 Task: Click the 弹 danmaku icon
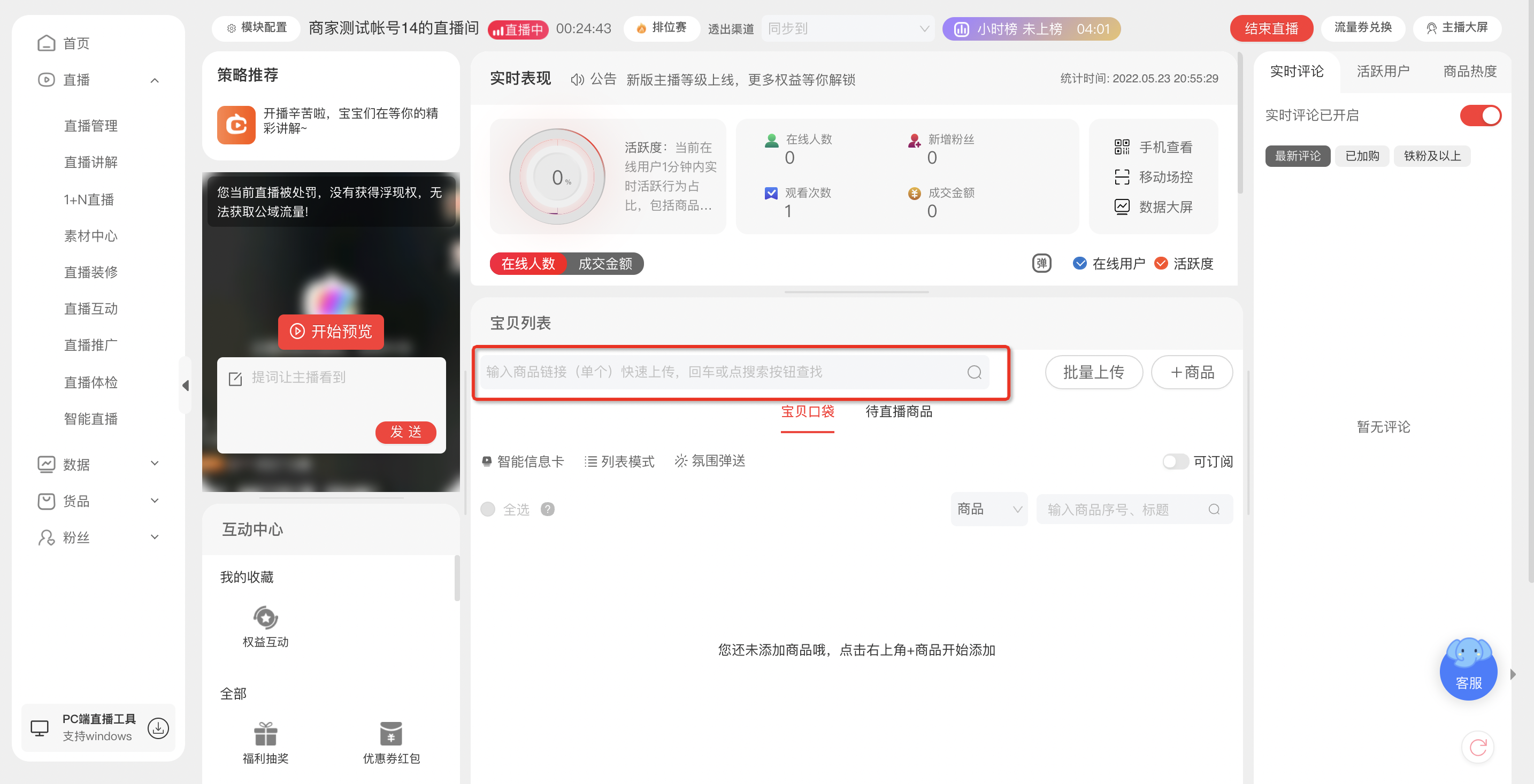[x=1041, y=263]
